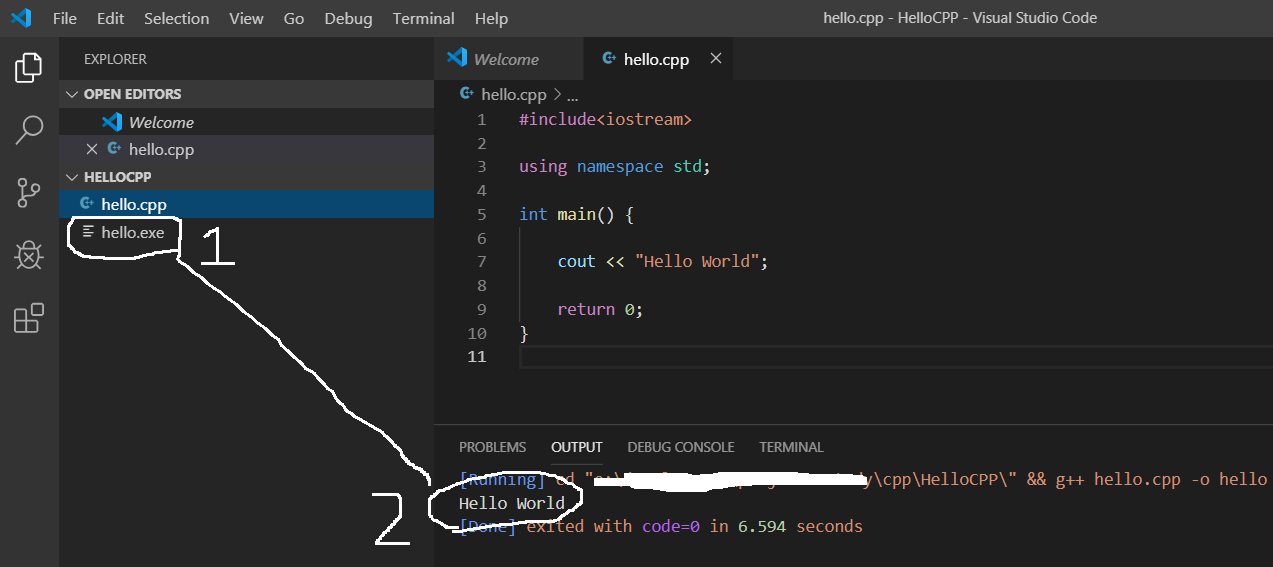Viewport: 1273px width, 567px height.
Task: Select hello.exe in the file tree
Action: (x=246, y=232)
